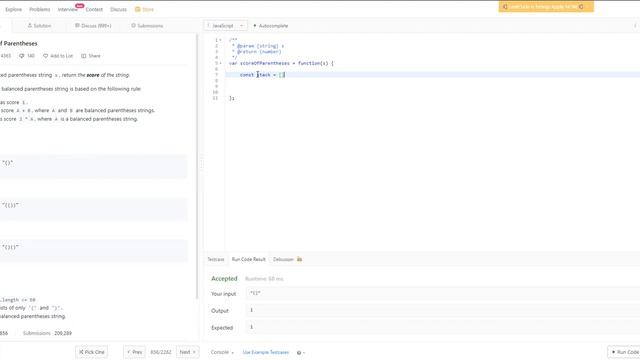Click the example input "(())" block
Screen dimensions: 640x360
click(93, 209)
